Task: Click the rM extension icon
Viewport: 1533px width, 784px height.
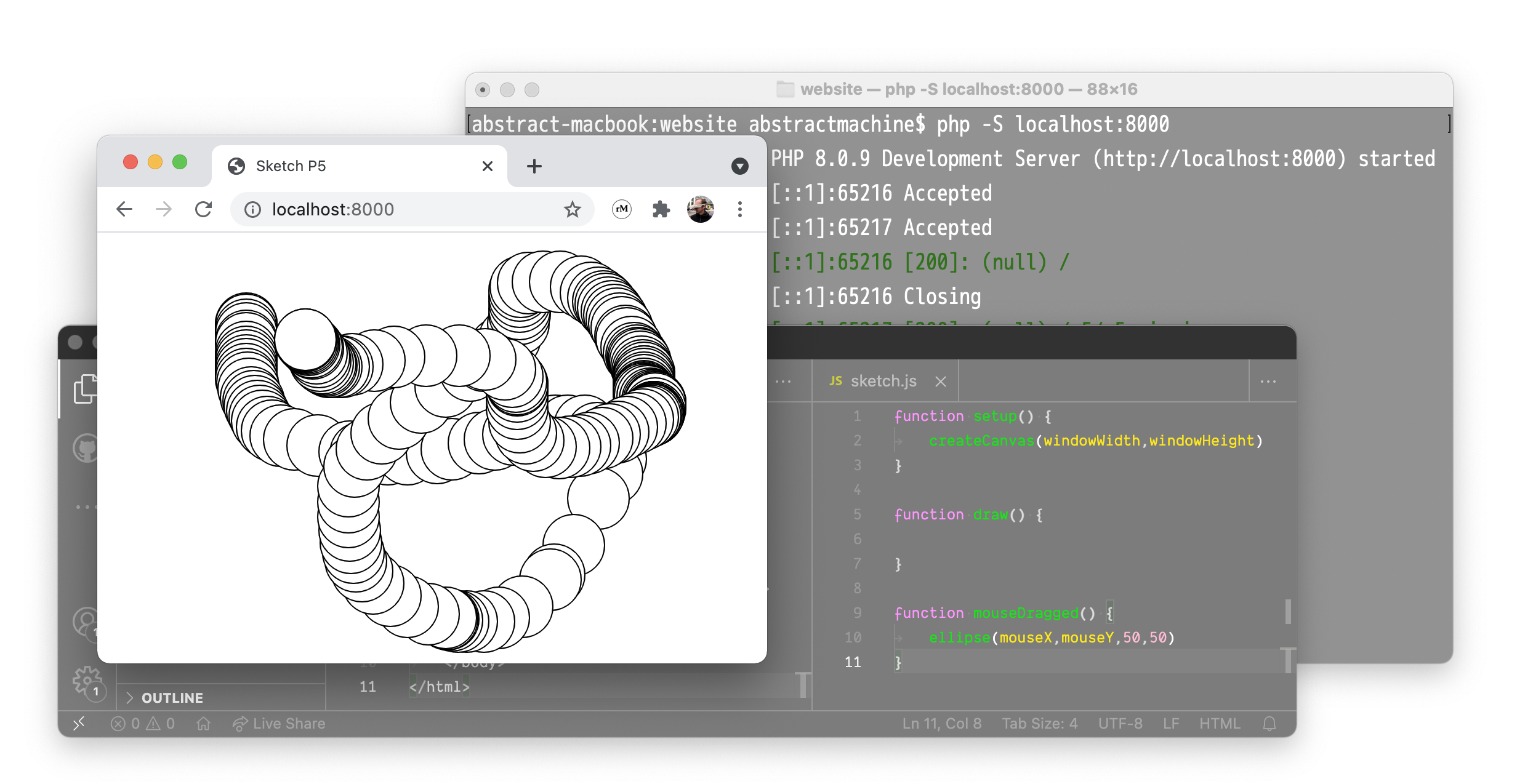Action: click(622, 209)
